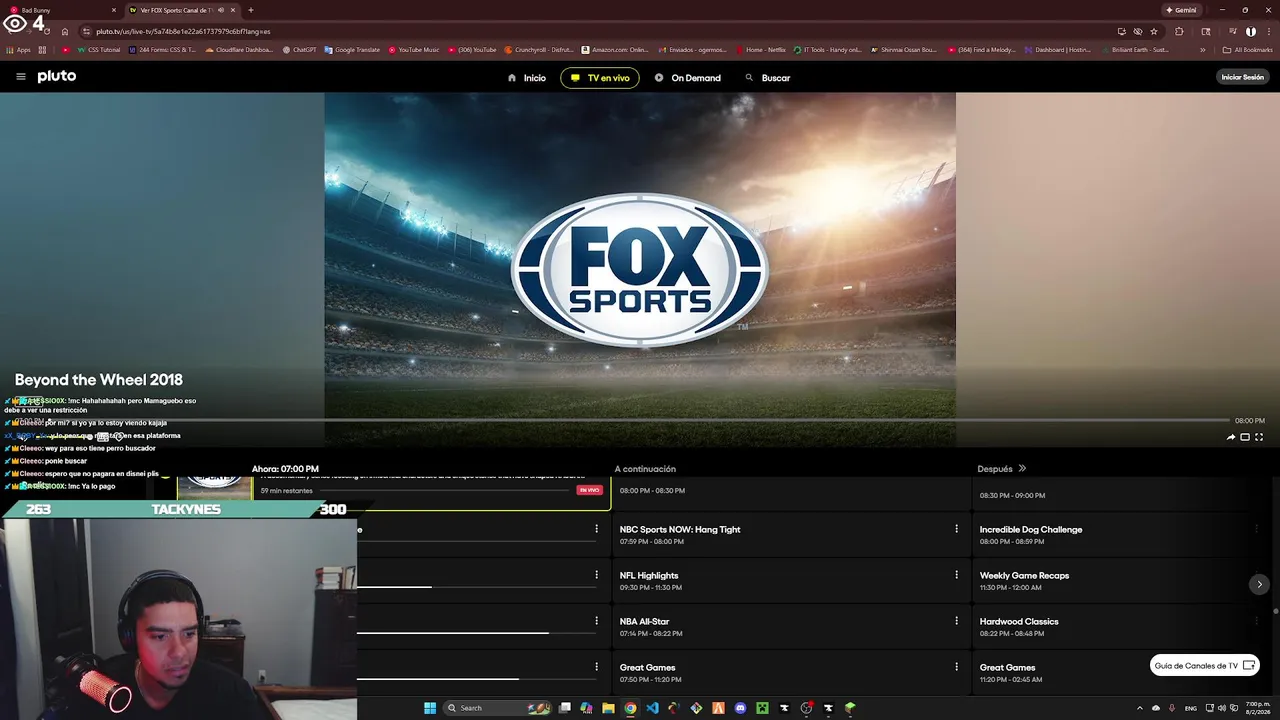Open the Google Translate bookmark
1280x720 pixels.
pyautogui.click(x=352, y=50)
